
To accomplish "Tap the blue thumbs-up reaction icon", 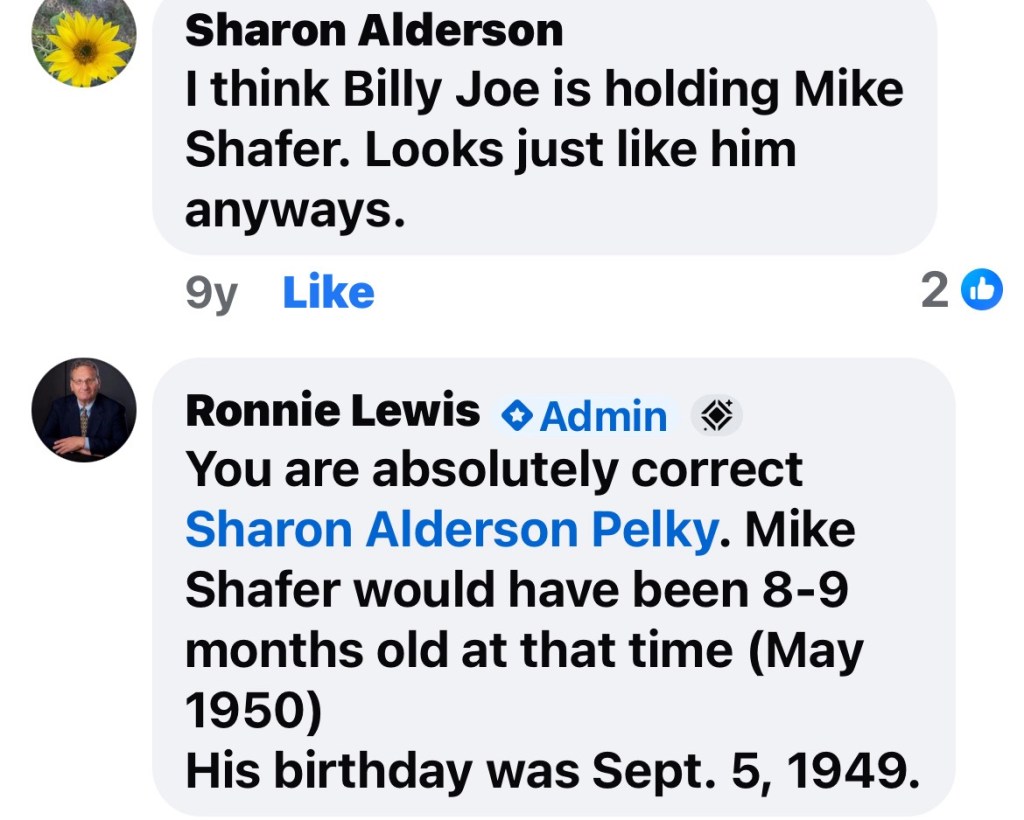I will click(981, 290).
